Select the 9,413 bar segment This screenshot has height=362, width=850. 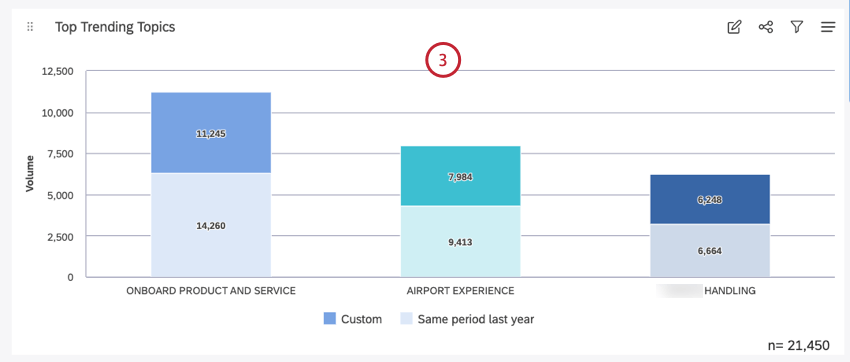pyautogui.click(x=460, y=242)
